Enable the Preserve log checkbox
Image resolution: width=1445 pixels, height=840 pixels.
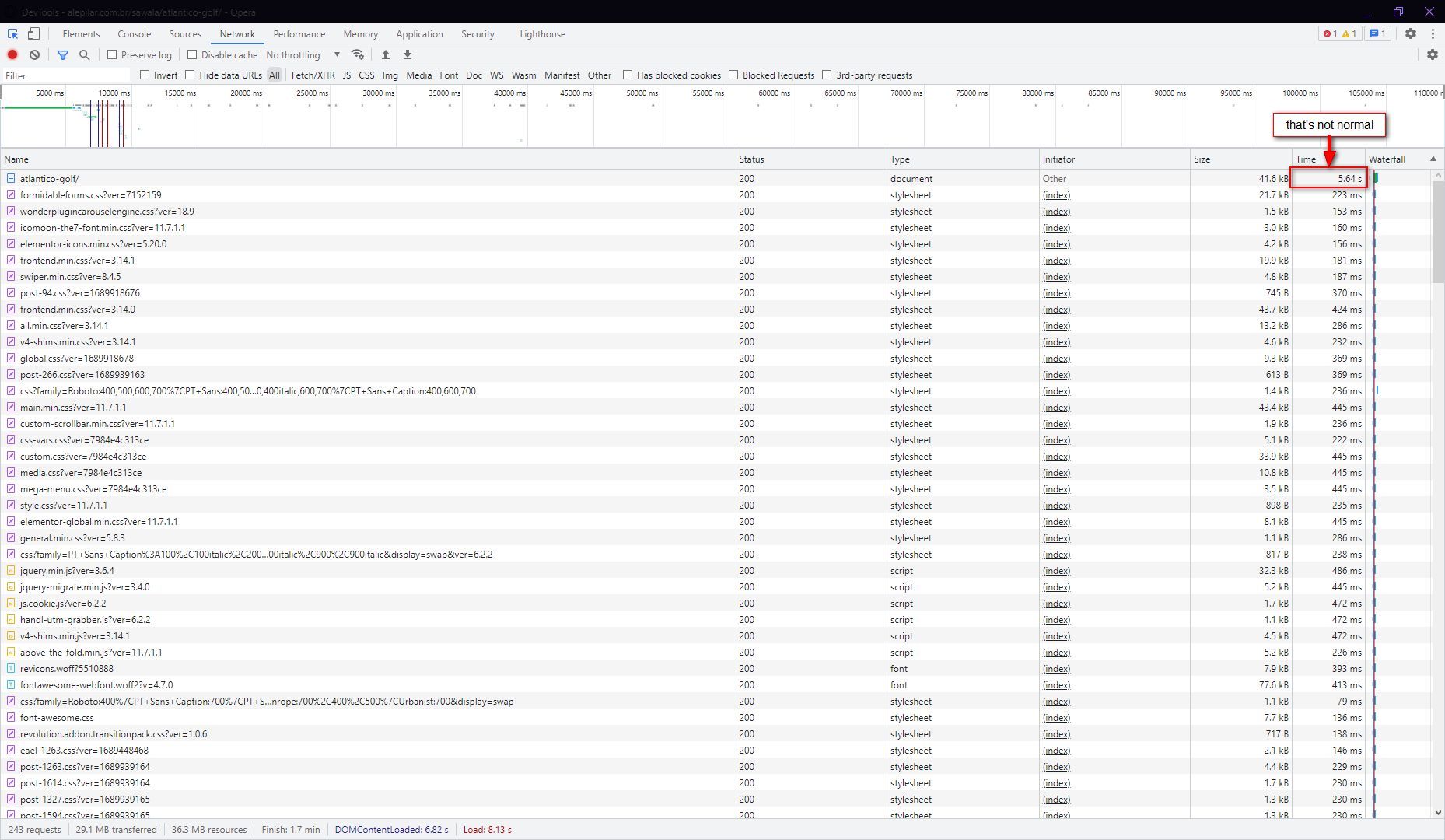pyautogui.click(x=112, y=54)
